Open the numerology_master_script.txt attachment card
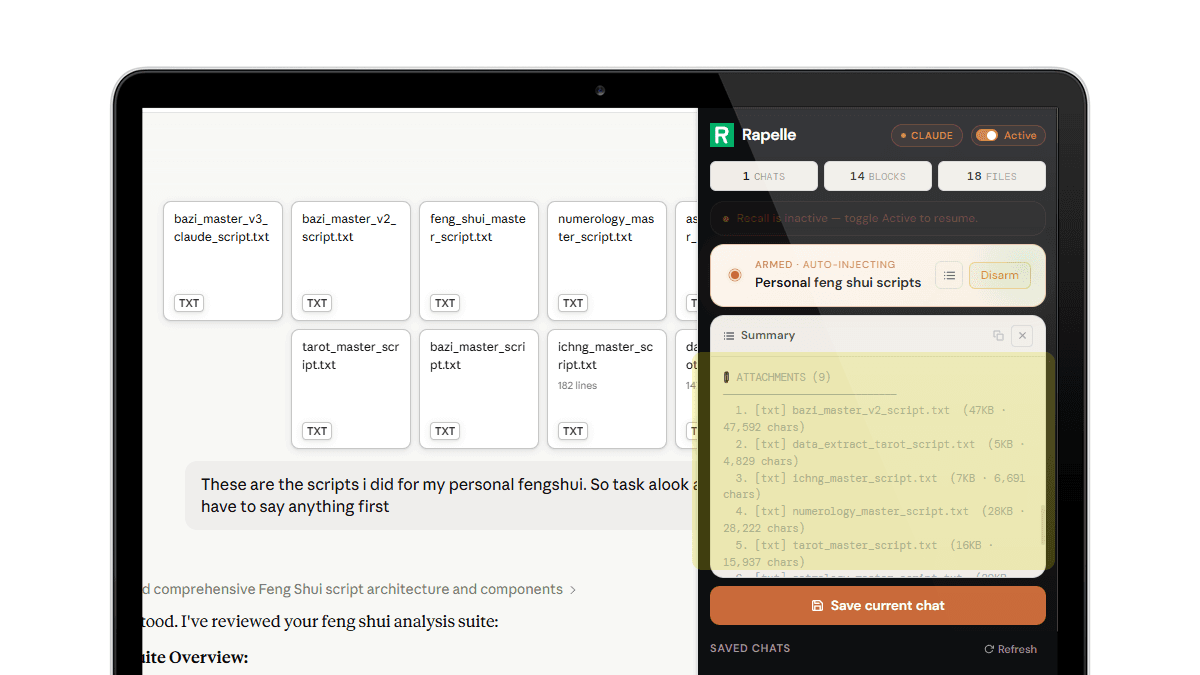Screen dimensions: 1200x675 607,261
